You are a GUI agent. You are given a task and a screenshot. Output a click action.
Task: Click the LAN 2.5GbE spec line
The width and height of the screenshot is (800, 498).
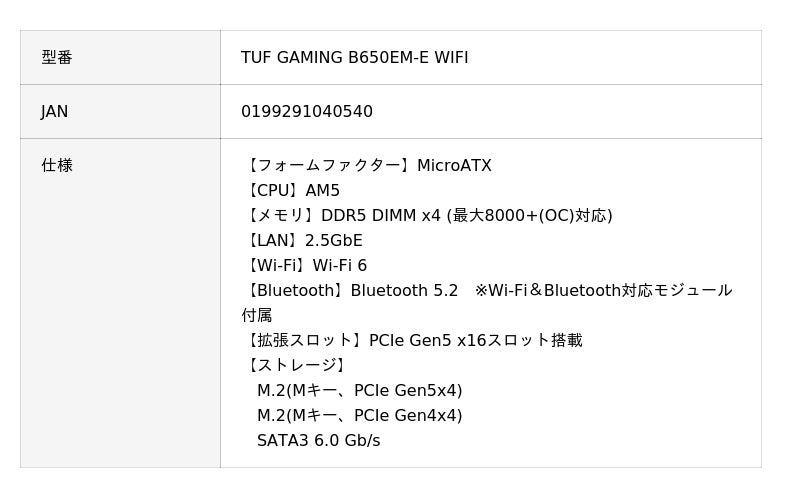tap(303, 241)
